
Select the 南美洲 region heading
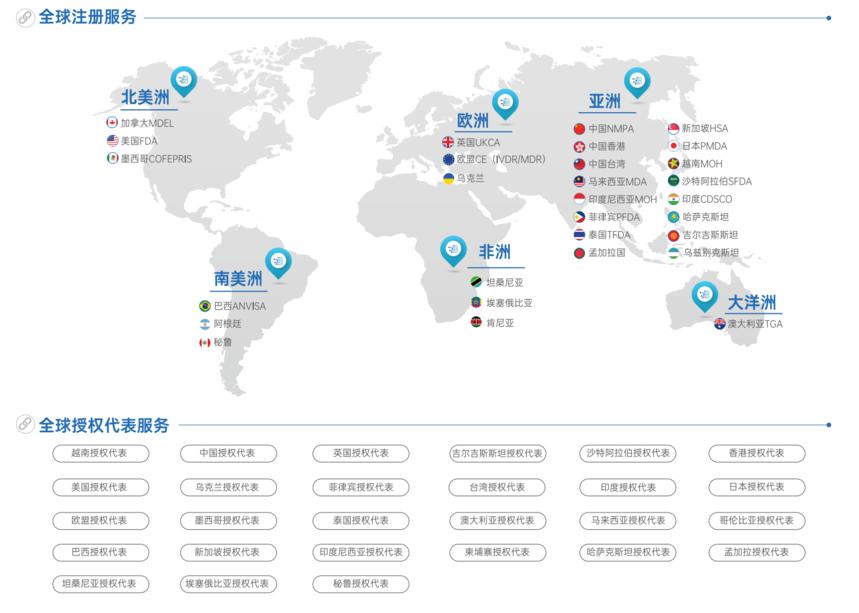pyautogui.click(x=238, y=278)
